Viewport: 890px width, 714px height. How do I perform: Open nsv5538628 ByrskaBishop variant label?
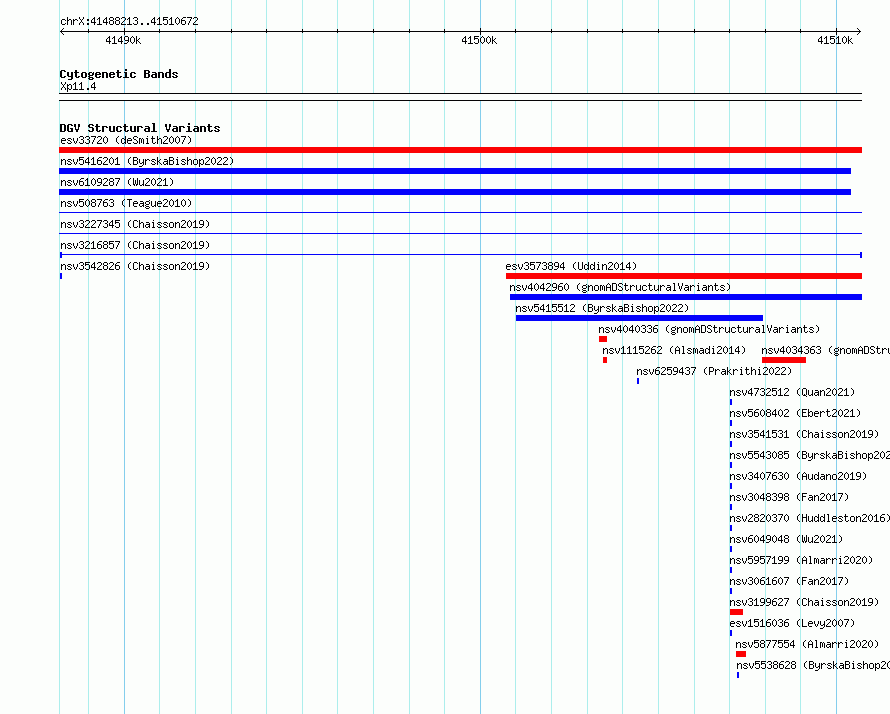coord(813,665)
